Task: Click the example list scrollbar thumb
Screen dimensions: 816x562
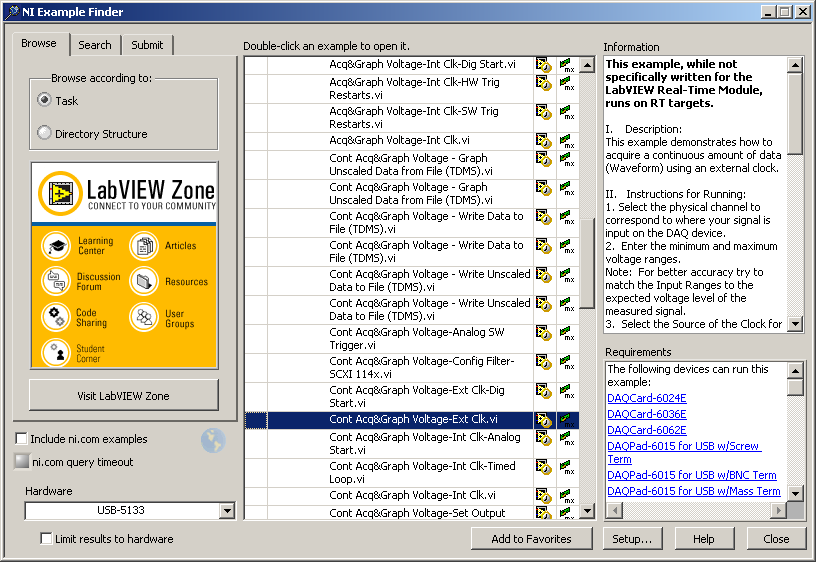Action: (587, 263)
